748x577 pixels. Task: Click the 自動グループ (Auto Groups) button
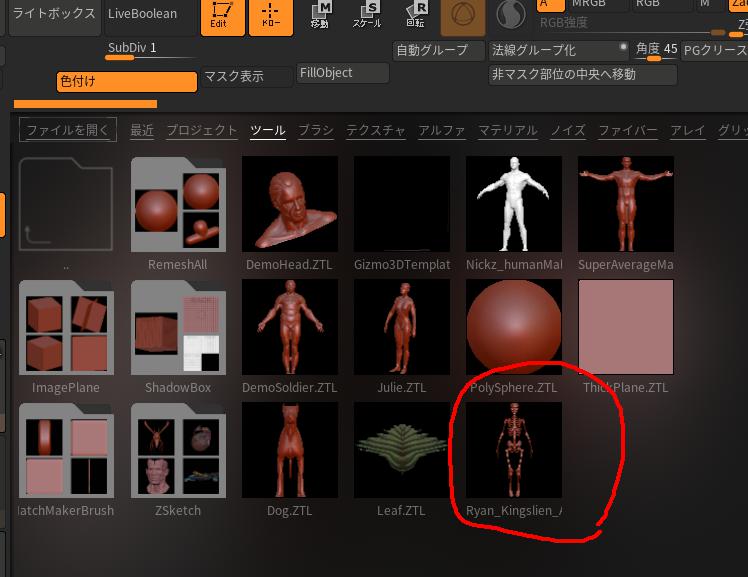click(x=438, y=51)
